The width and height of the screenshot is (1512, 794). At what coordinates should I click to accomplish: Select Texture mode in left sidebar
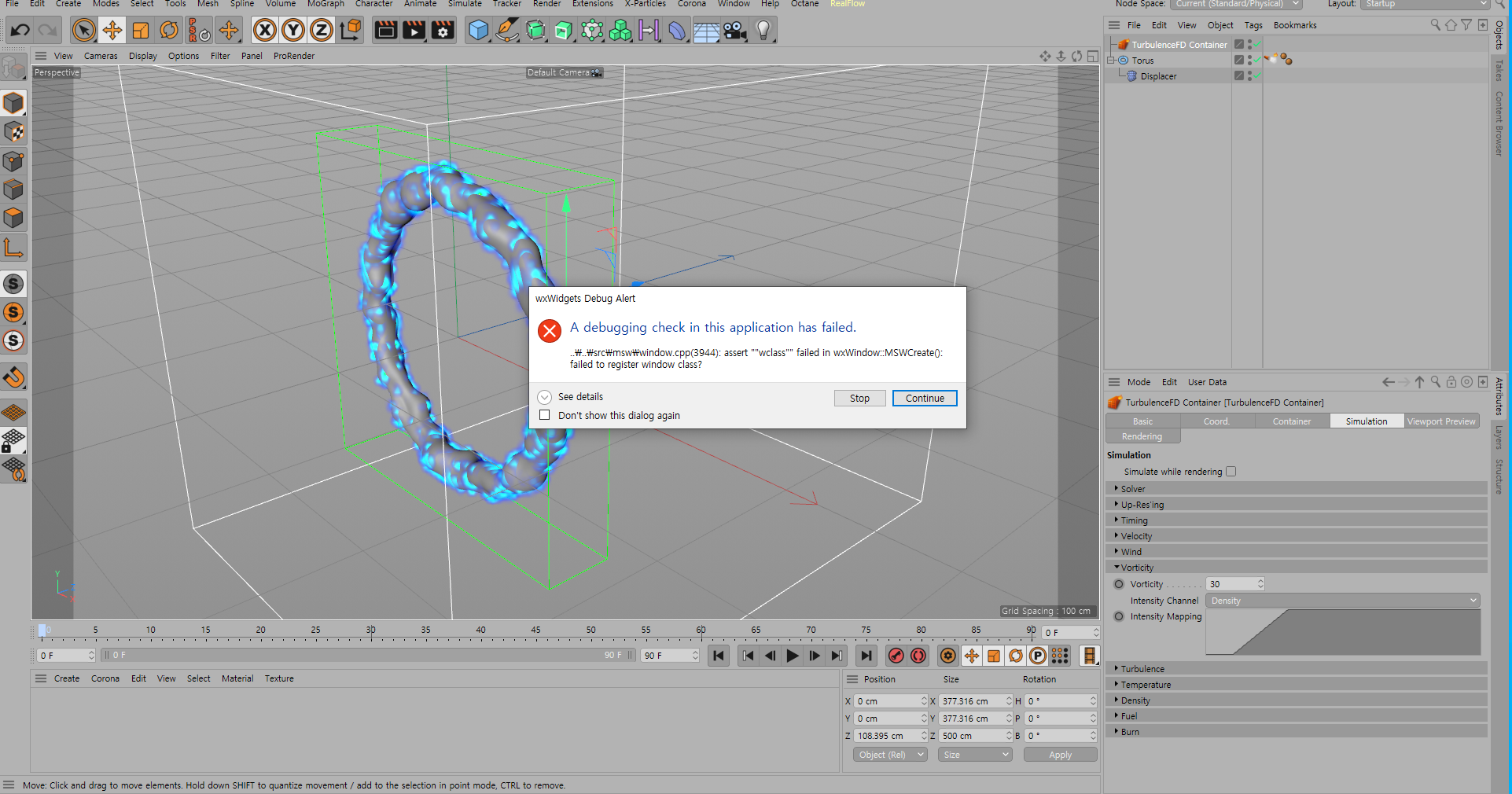13,132
